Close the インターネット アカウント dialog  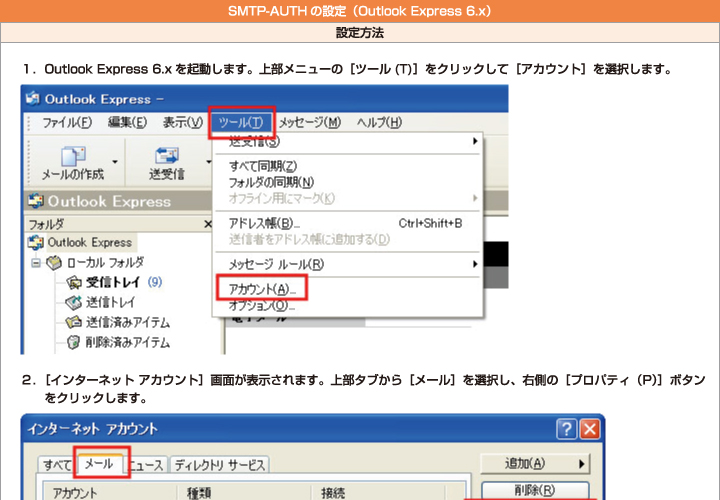pos(590,429)
